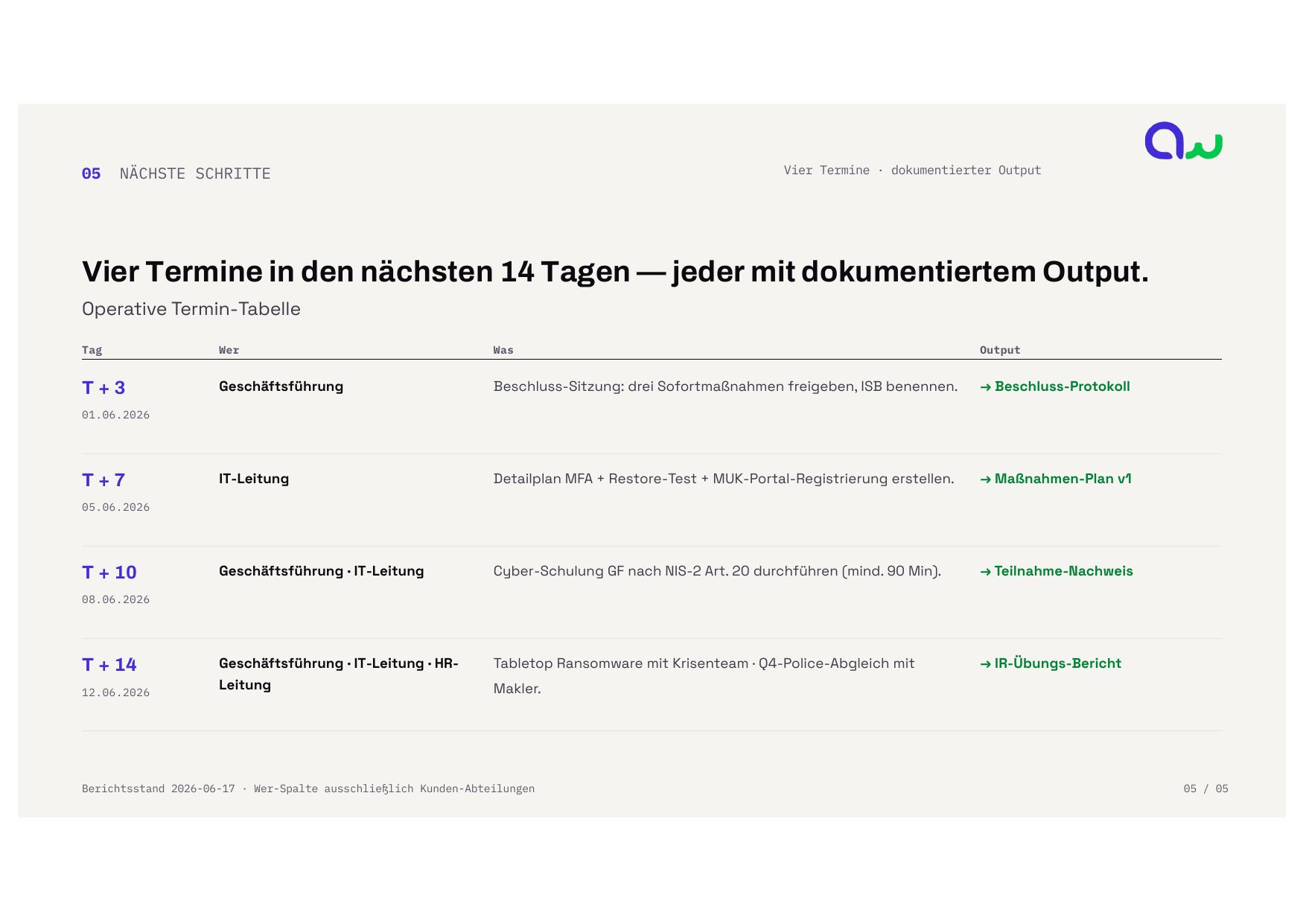This screenshot has width=1306, height=924.
Task: Click the date 12.06.2026
Action: [115, 692]
